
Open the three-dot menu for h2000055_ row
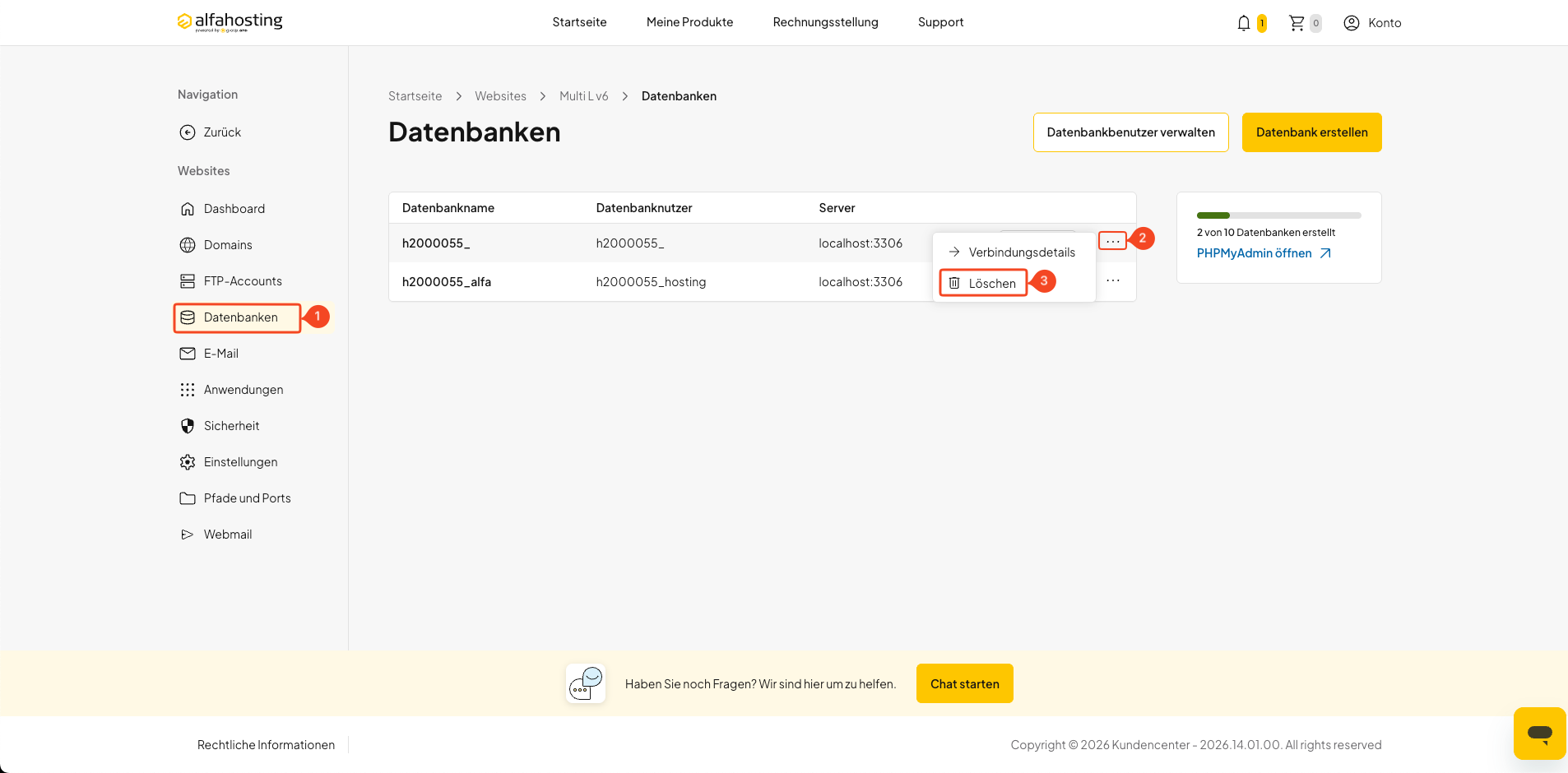(1112, 242)
